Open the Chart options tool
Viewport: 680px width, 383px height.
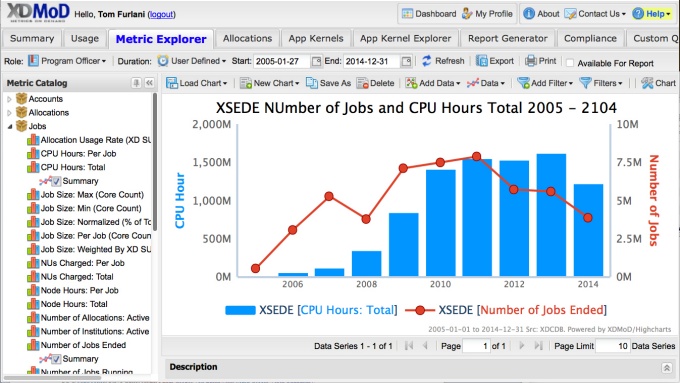click(x=658, y=83)
